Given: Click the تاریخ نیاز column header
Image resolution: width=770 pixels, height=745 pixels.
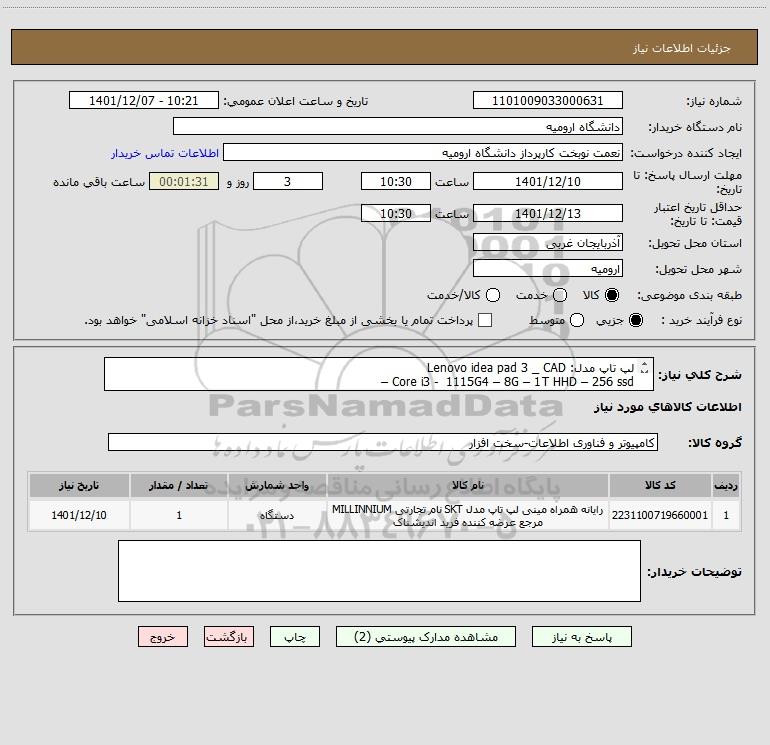Looking at the screenshot, I should click(x=79, y=485).
